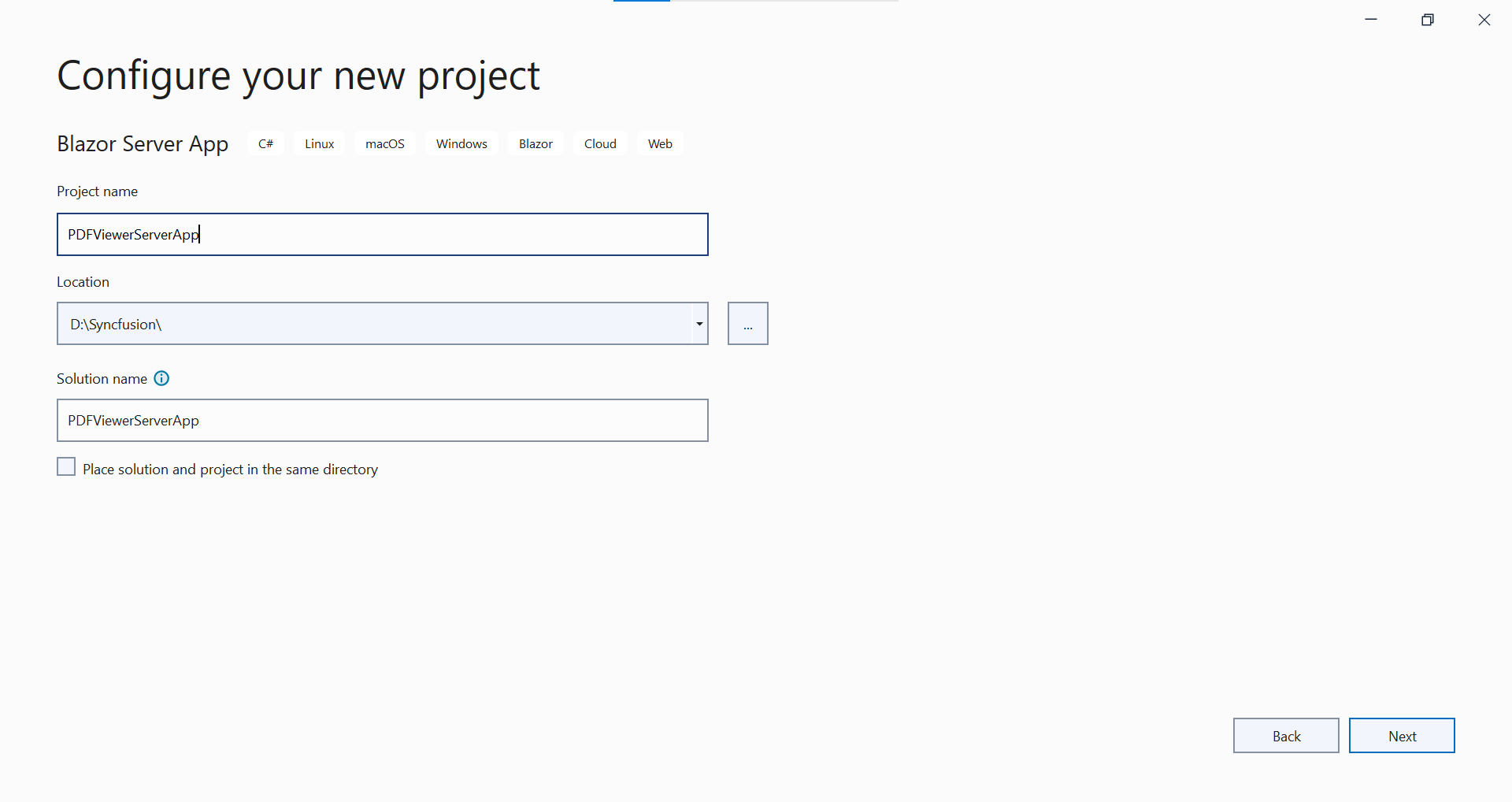Click the Configure your new project title
This screenshot has height=802, width=1512.
tap(298, 75)
